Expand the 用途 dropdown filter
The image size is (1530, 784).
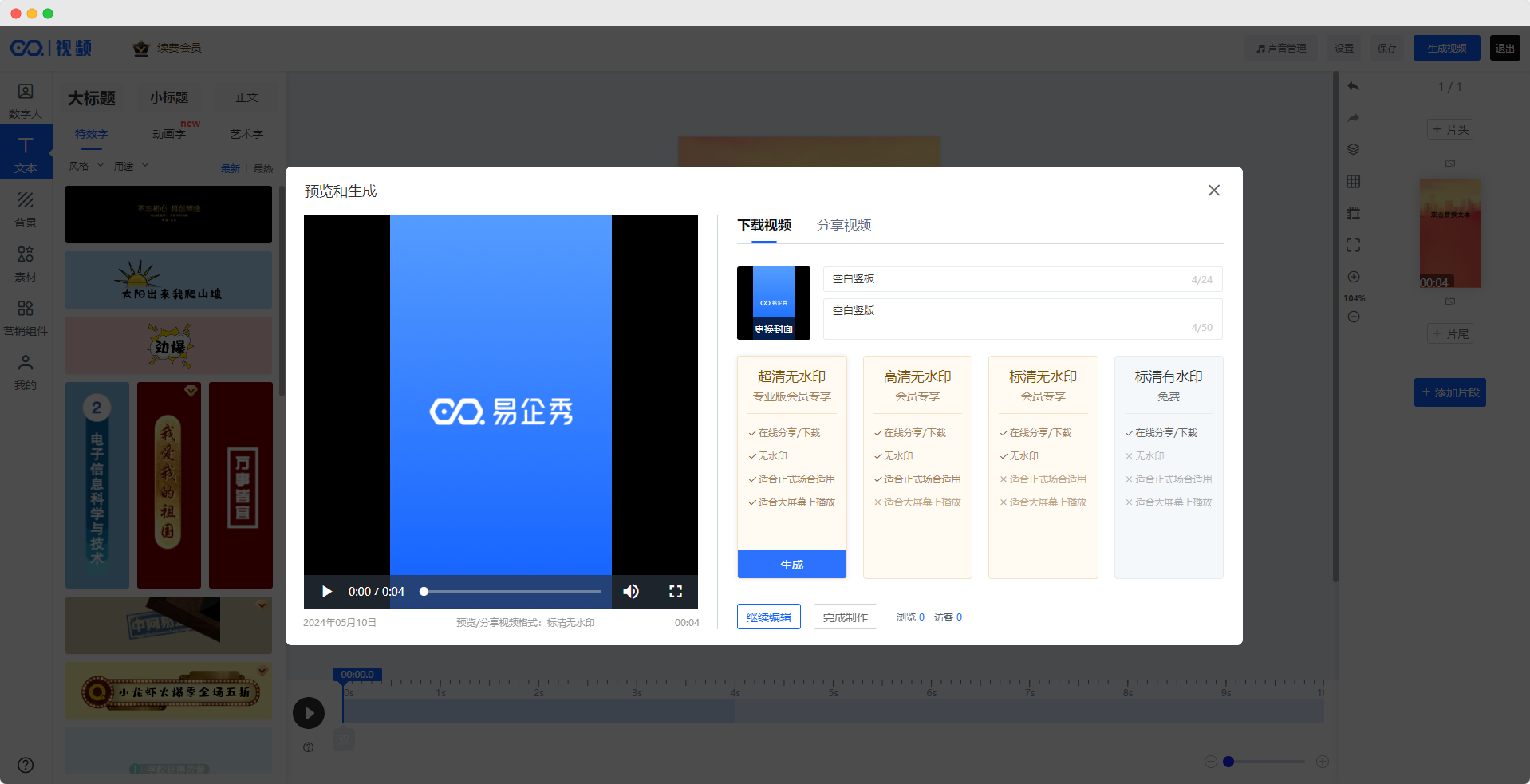pos(131,166)
